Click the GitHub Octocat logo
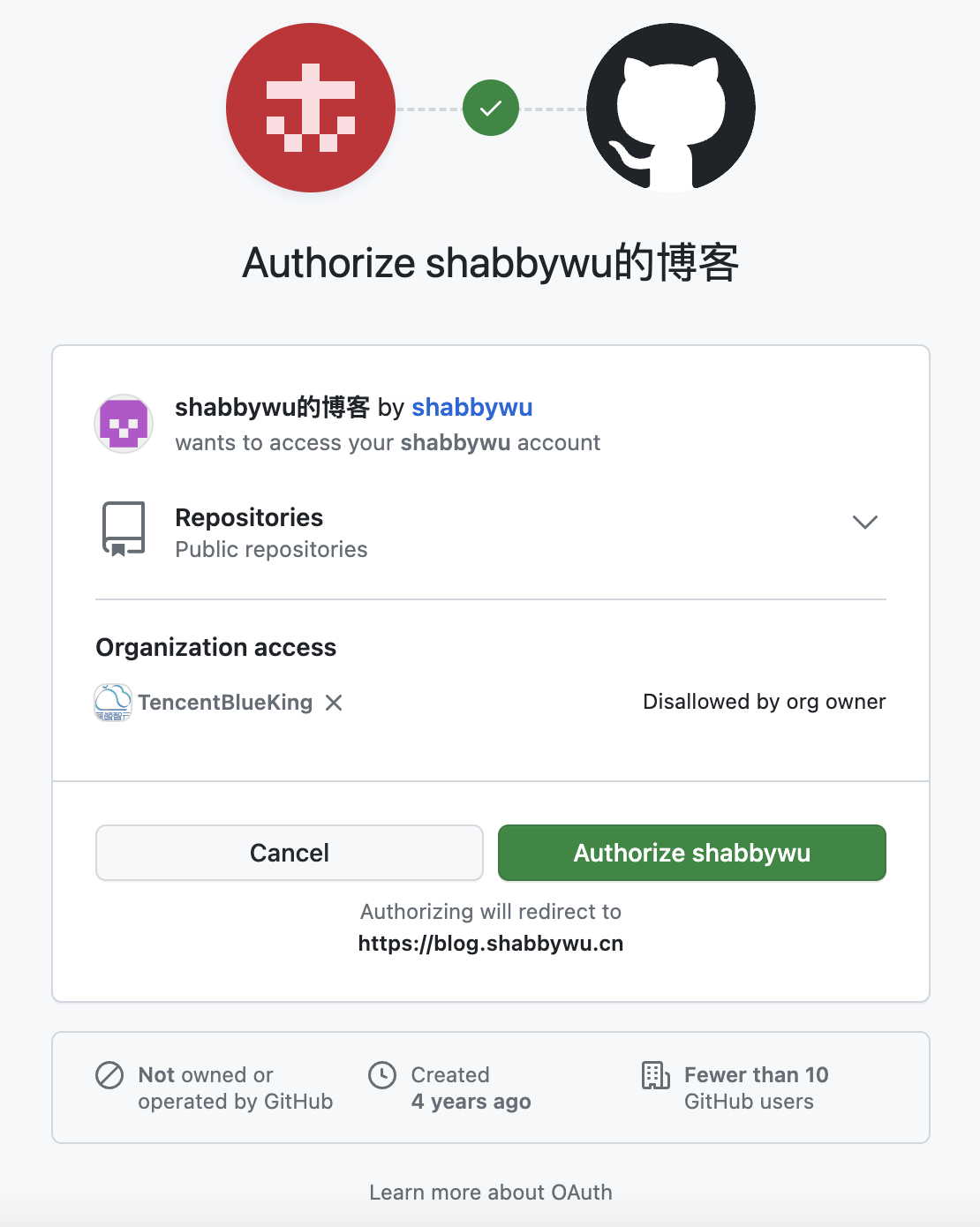 coord(670,108)
